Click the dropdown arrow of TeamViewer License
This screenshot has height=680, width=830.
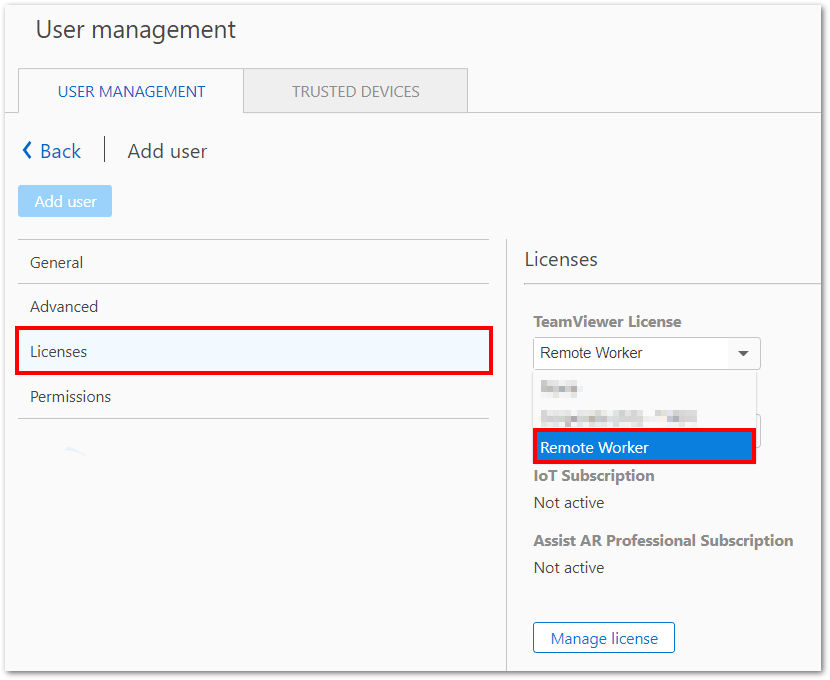743,353
